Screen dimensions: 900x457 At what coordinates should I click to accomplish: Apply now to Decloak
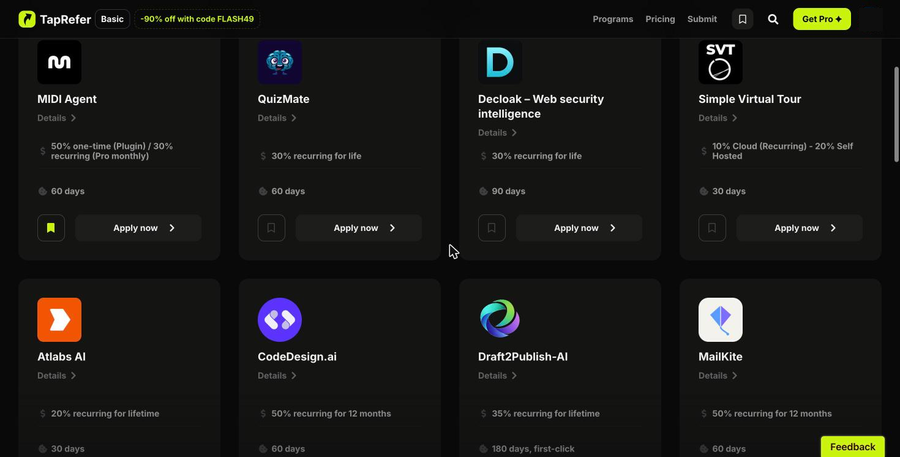[x=579, y=228]
